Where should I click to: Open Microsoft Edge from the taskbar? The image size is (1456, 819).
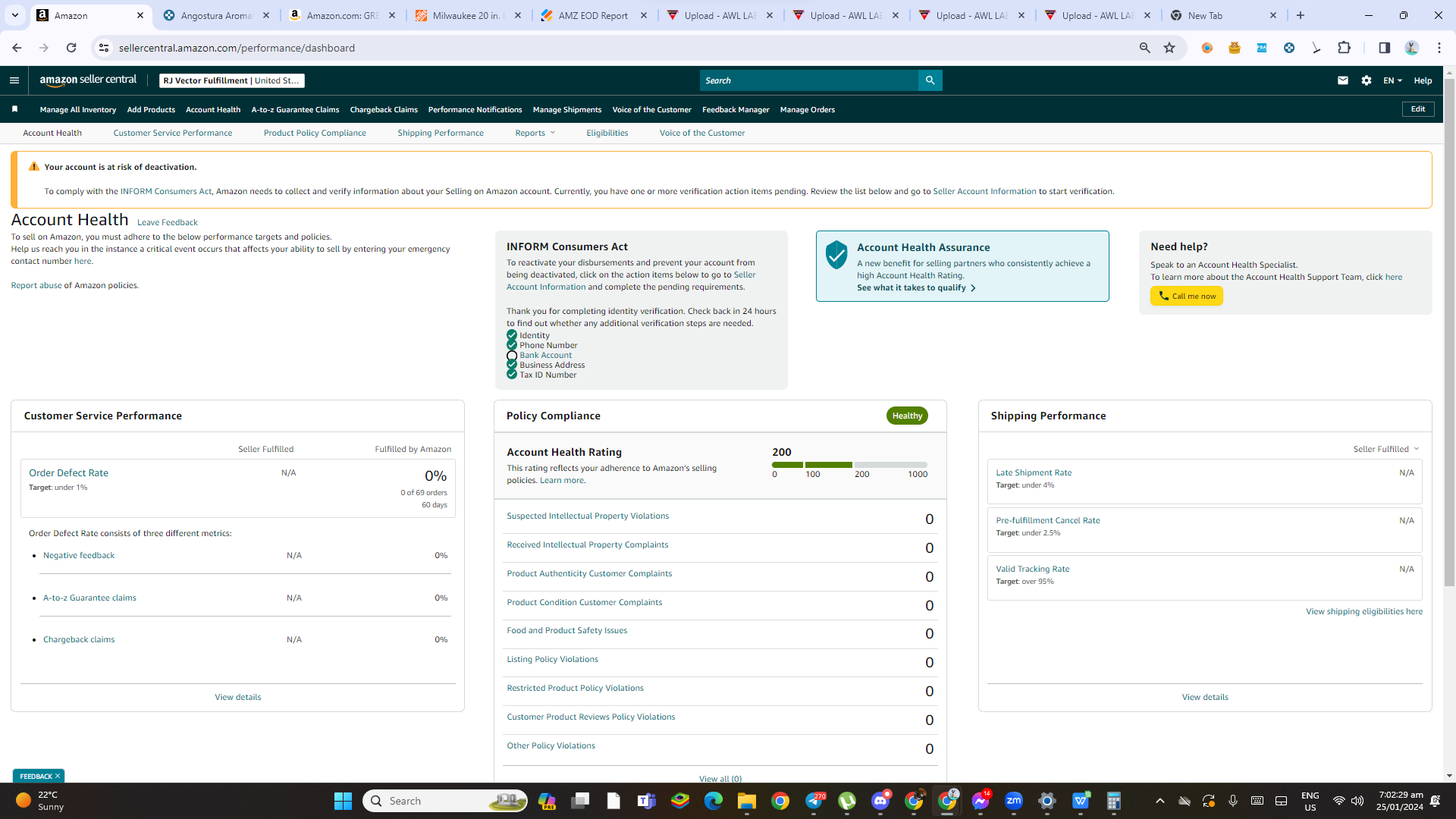pyautogui.click(x=714, y=801)
